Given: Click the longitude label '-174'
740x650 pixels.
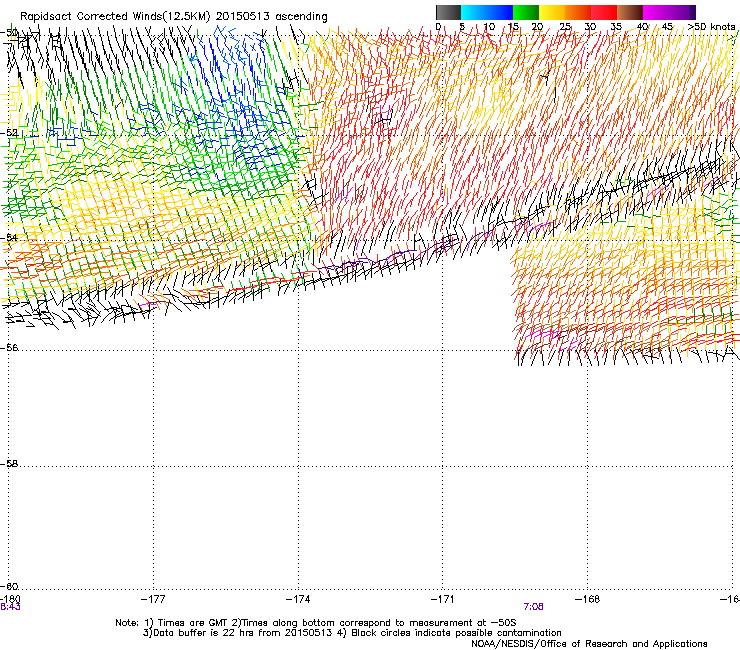Looking at the screenshot, I should pyautogui.click(x=298, y=599).
